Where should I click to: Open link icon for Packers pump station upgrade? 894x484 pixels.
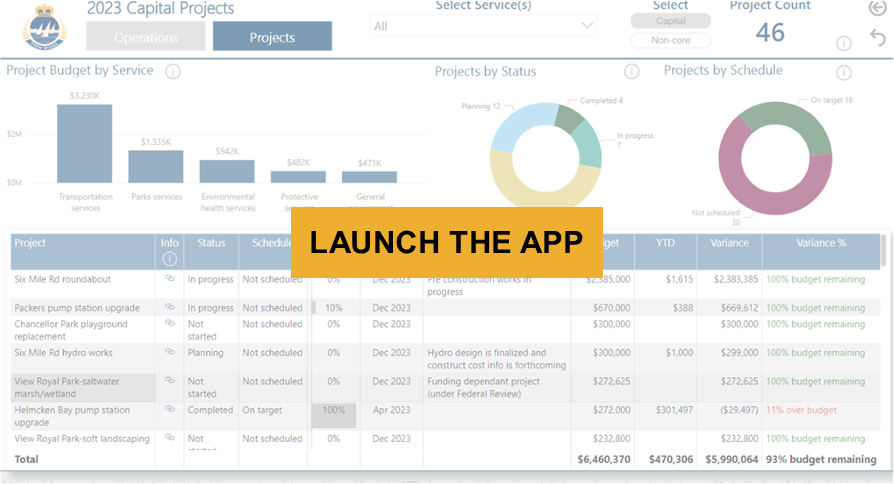click(170, 308)
